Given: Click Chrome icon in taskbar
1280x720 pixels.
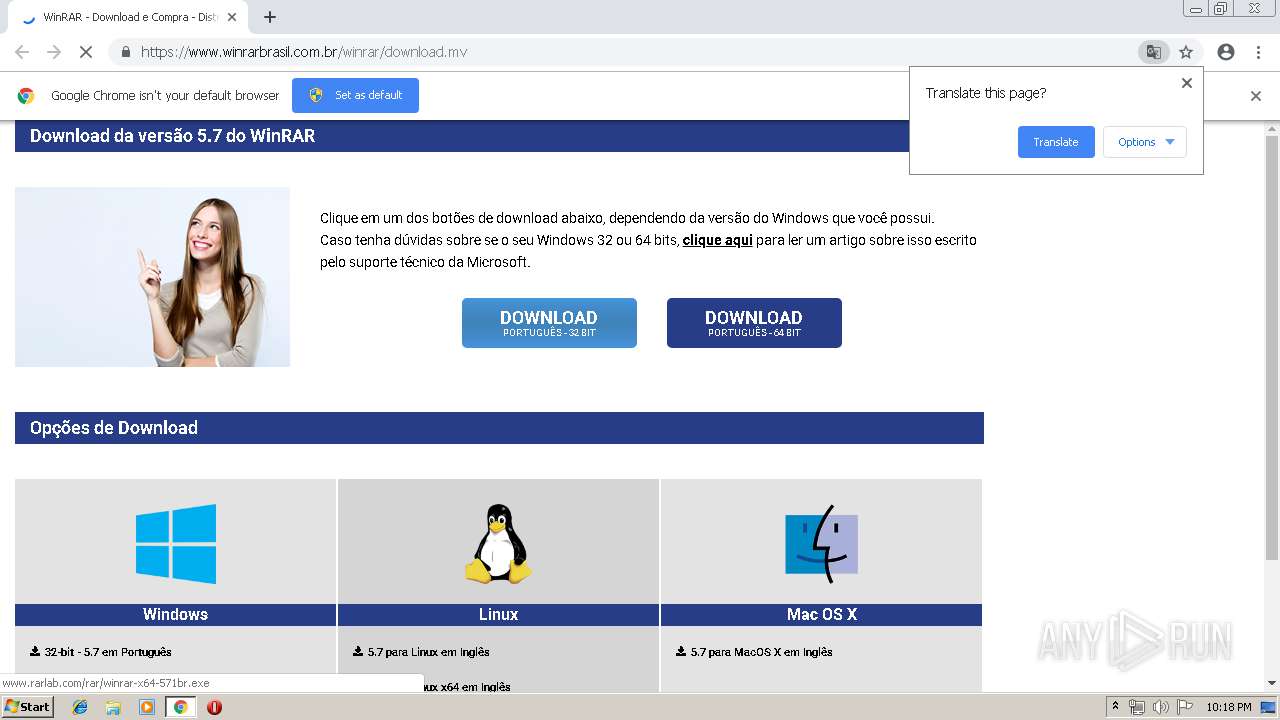Looking at the screenshot, I should [x=181, y=707].
